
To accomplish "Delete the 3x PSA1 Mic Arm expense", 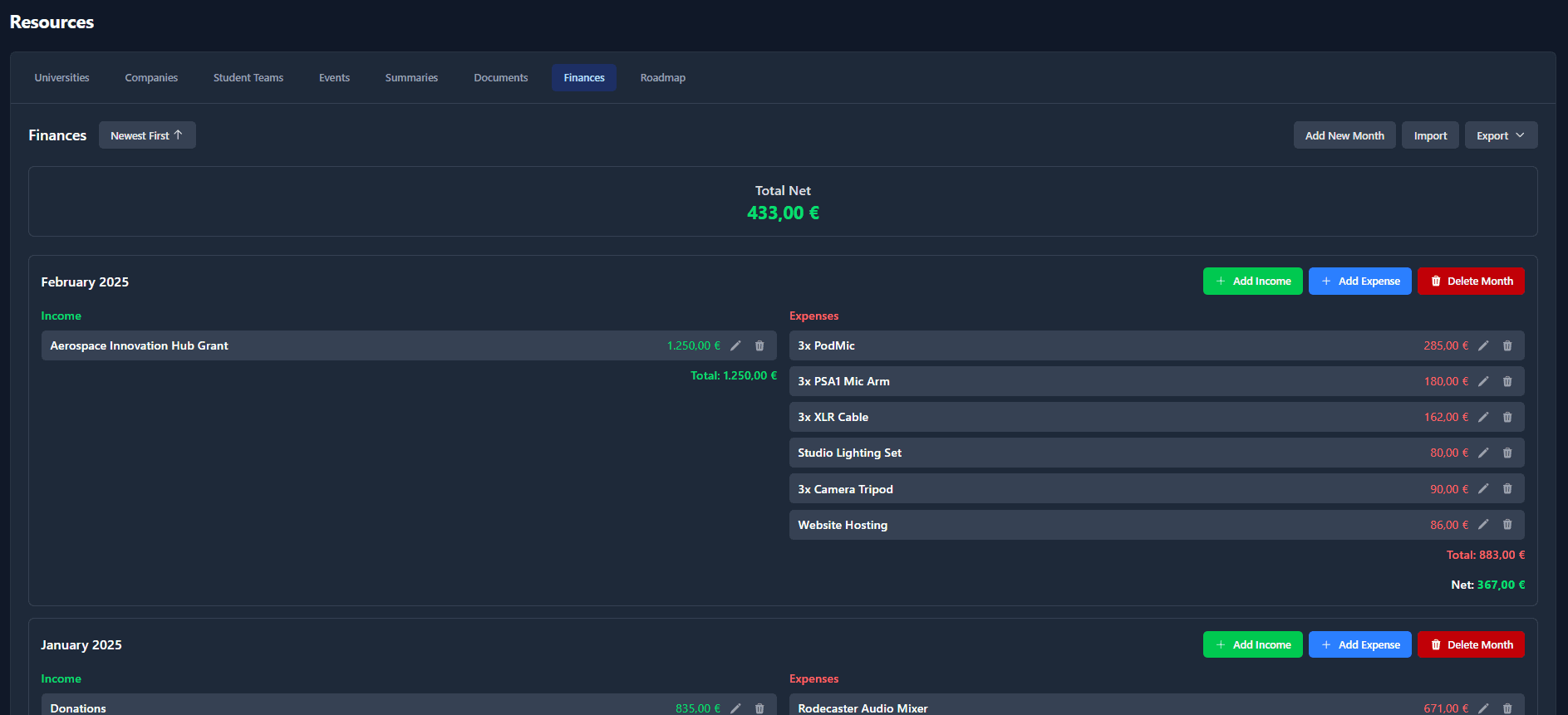I will pos(1507,381).
